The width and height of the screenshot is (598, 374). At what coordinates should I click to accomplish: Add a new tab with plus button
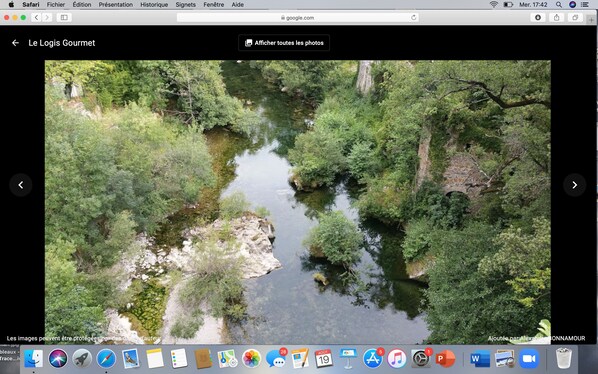coord(591,19)
